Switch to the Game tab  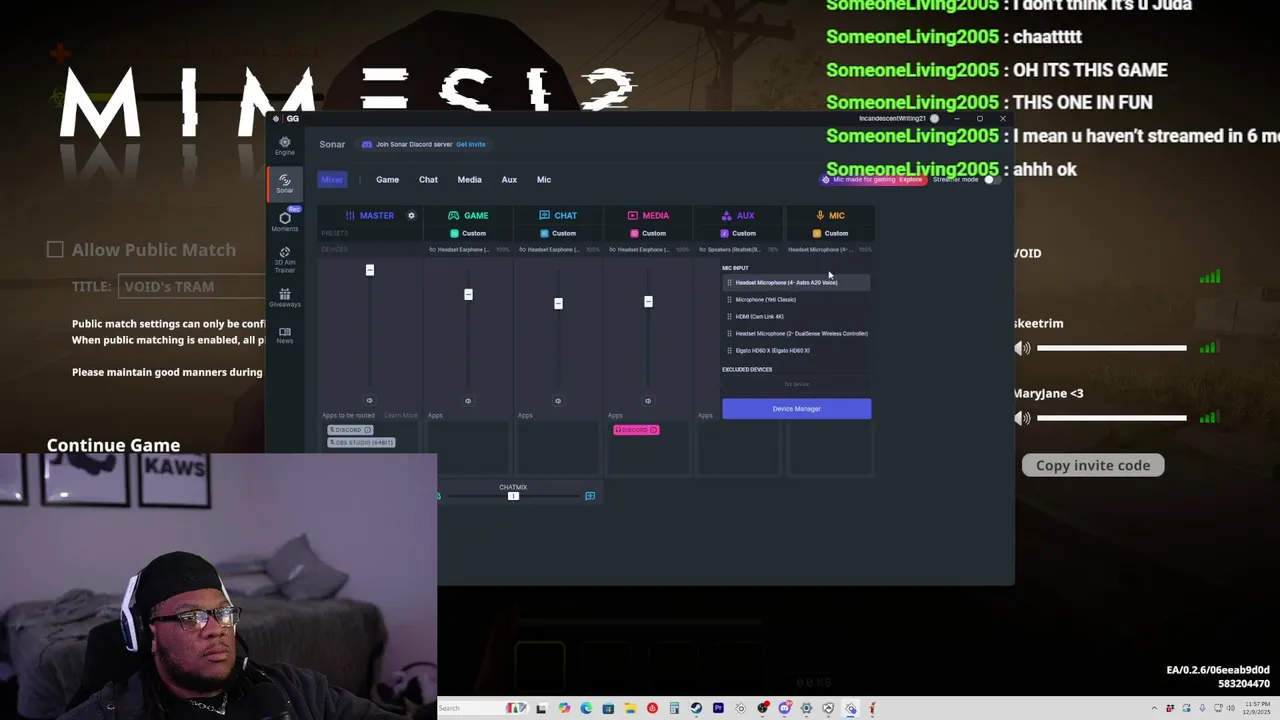[x=387, y=180]
